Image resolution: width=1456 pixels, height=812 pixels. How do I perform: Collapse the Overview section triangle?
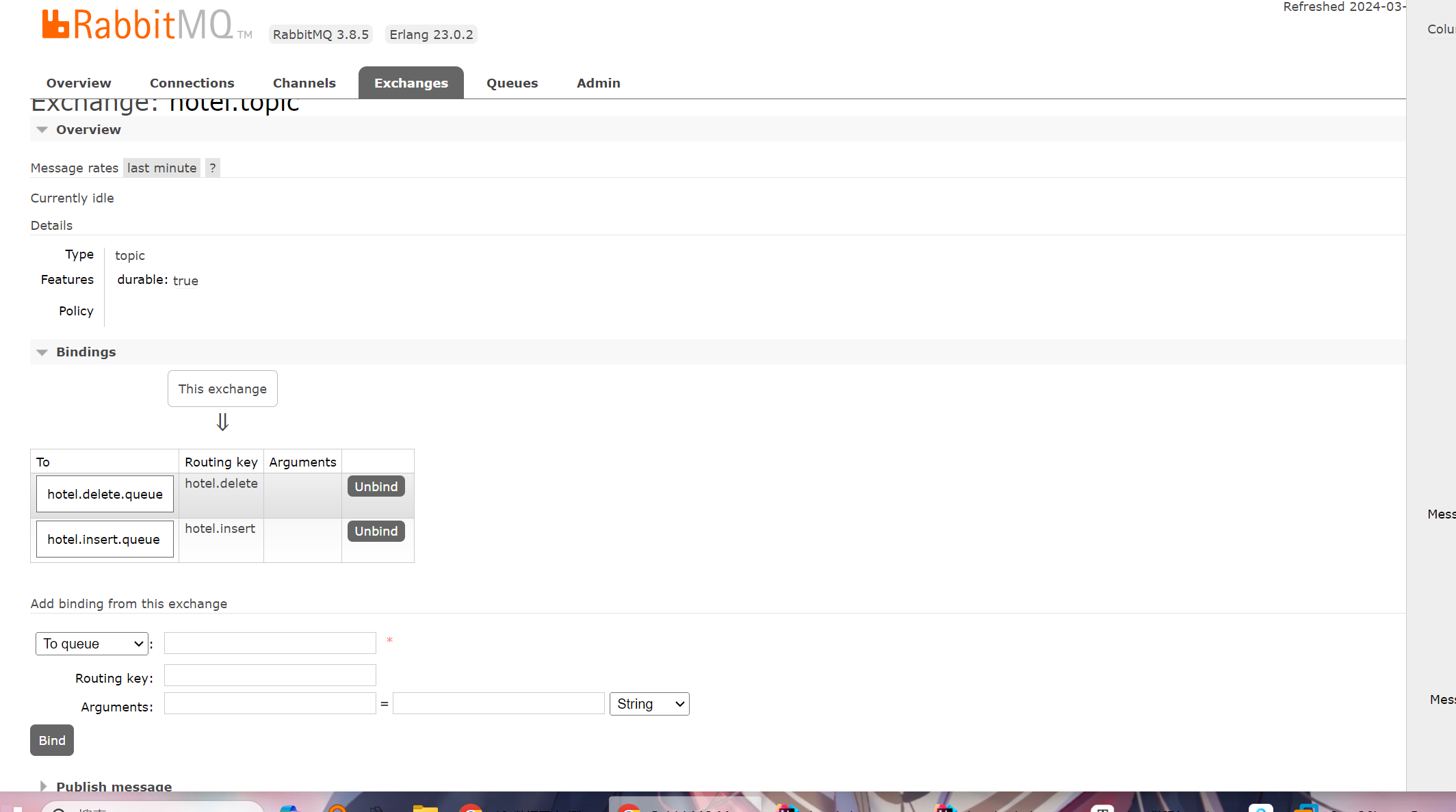pos(42,130)
